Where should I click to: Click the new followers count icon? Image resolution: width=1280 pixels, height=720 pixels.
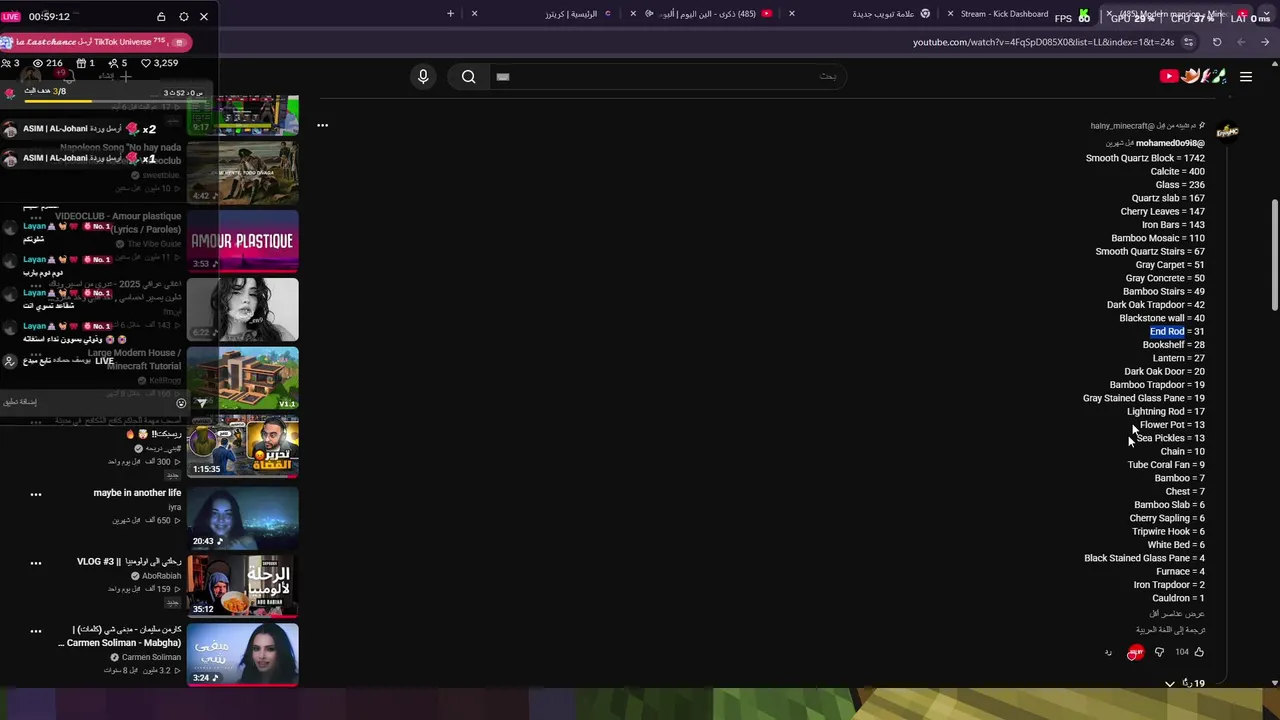pyautogui.click(x=113, y=63)
